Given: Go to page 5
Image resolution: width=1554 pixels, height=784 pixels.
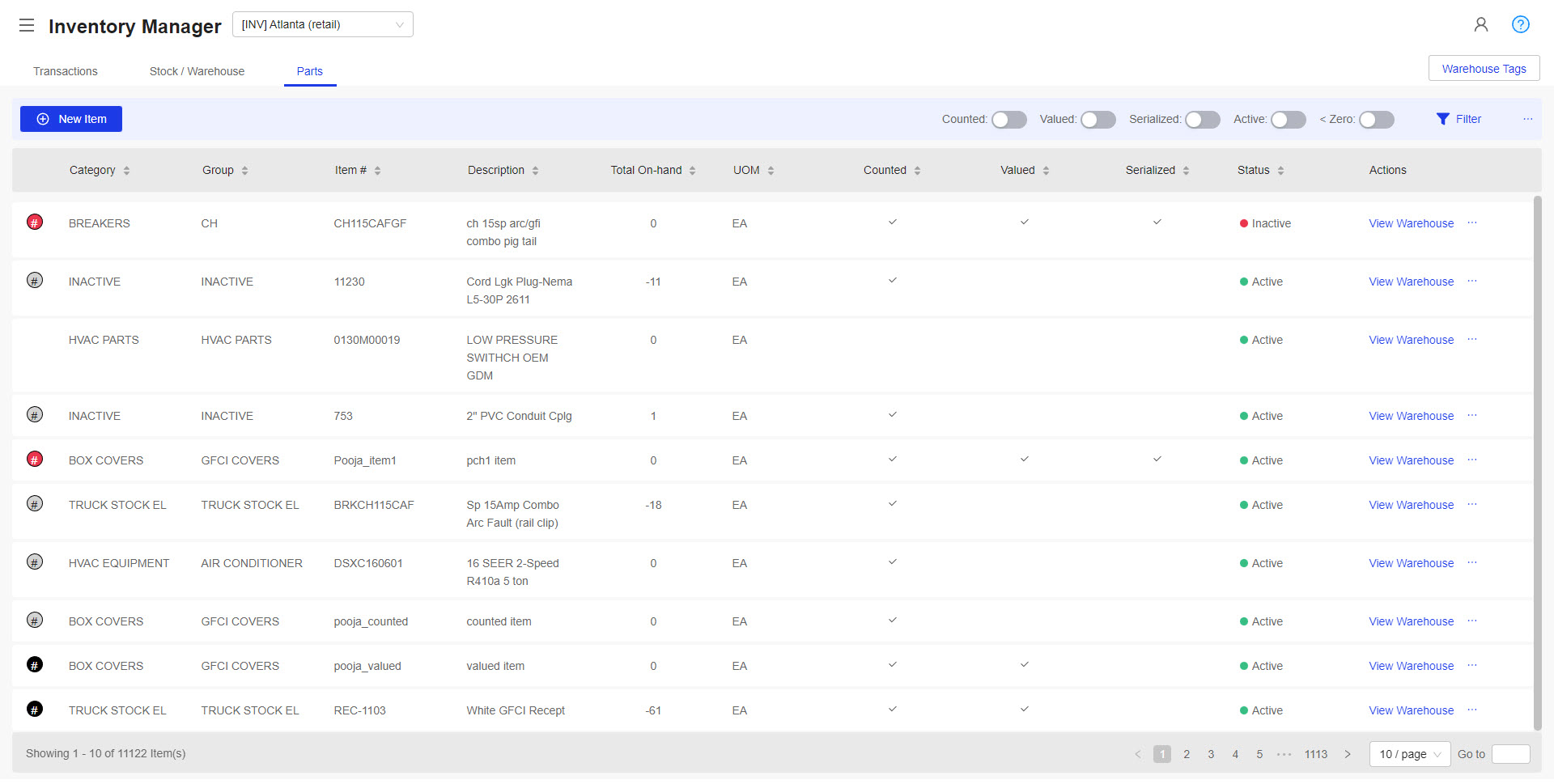Looking at the screenshot, I should (x=1259, y=754).
